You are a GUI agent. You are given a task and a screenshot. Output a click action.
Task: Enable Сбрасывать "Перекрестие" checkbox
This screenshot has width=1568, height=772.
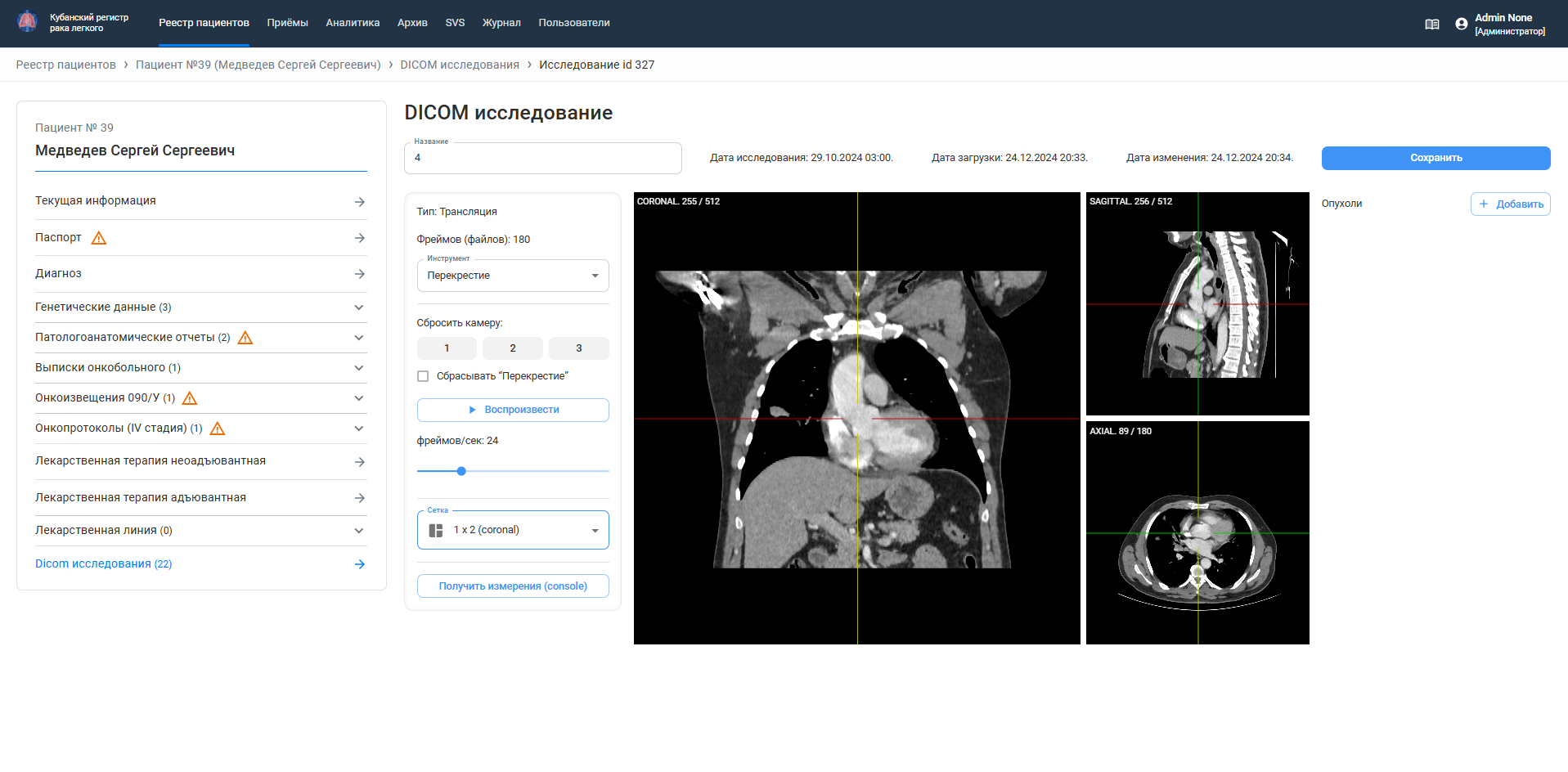tap(423, 376)
